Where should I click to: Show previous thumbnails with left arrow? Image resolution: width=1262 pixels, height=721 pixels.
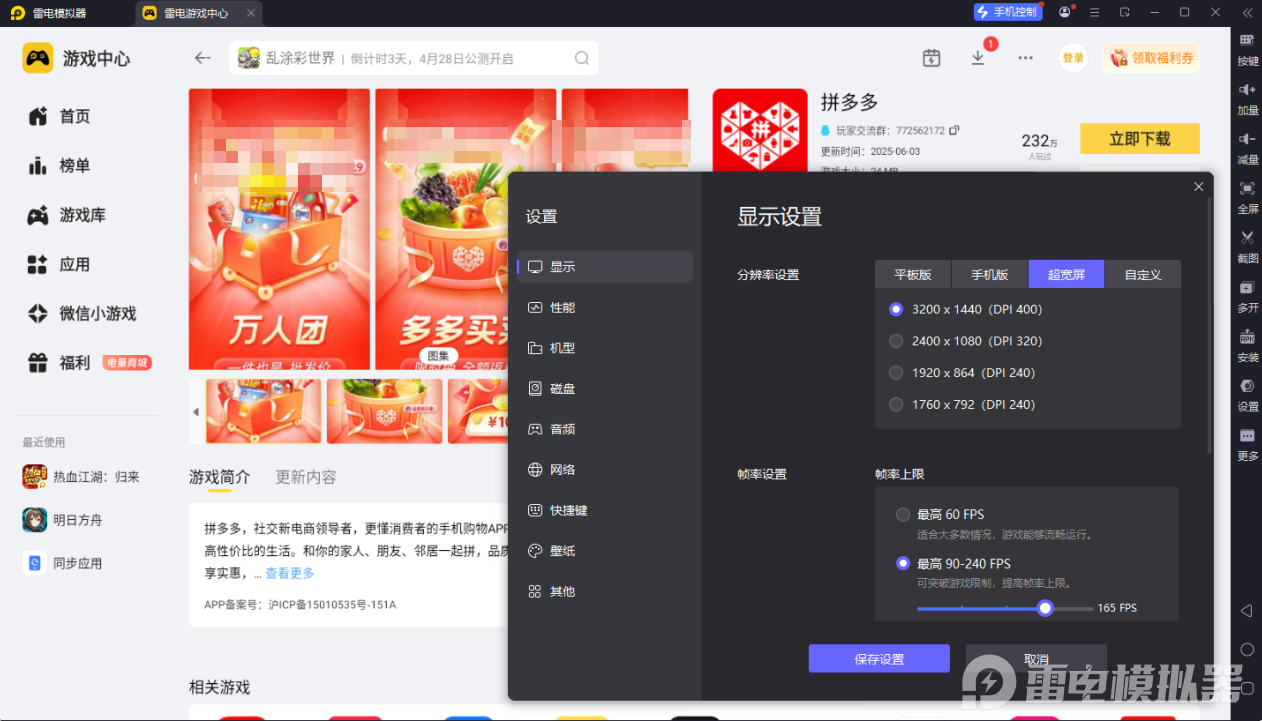coord(196,412)
